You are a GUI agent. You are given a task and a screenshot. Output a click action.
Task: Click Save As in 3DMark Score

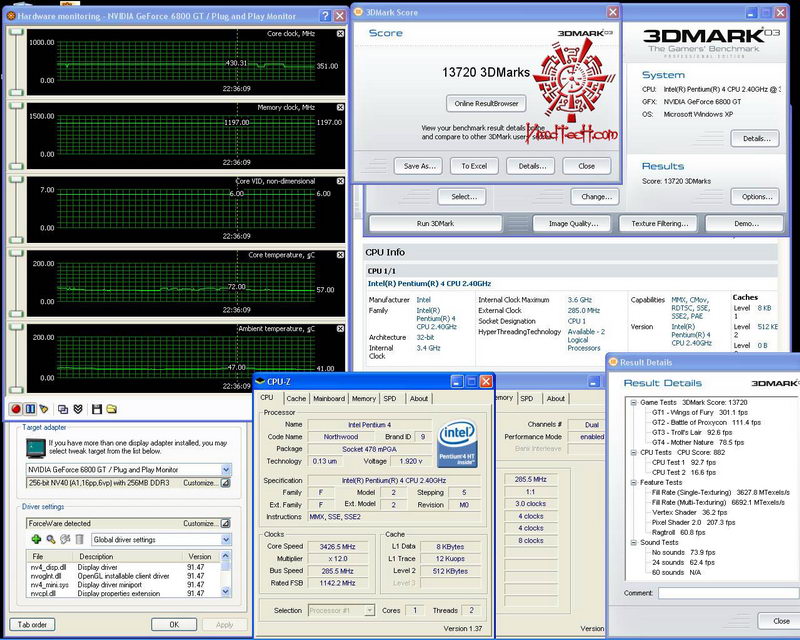pos(419,166)
